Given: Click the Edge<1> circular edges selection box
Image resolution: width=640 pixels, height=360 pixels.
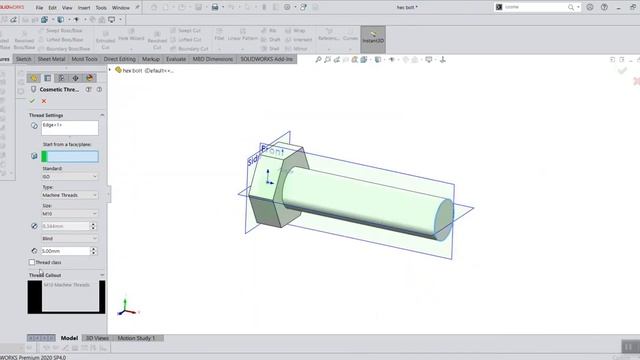Looking at the screenshot, I should (70, 128).
